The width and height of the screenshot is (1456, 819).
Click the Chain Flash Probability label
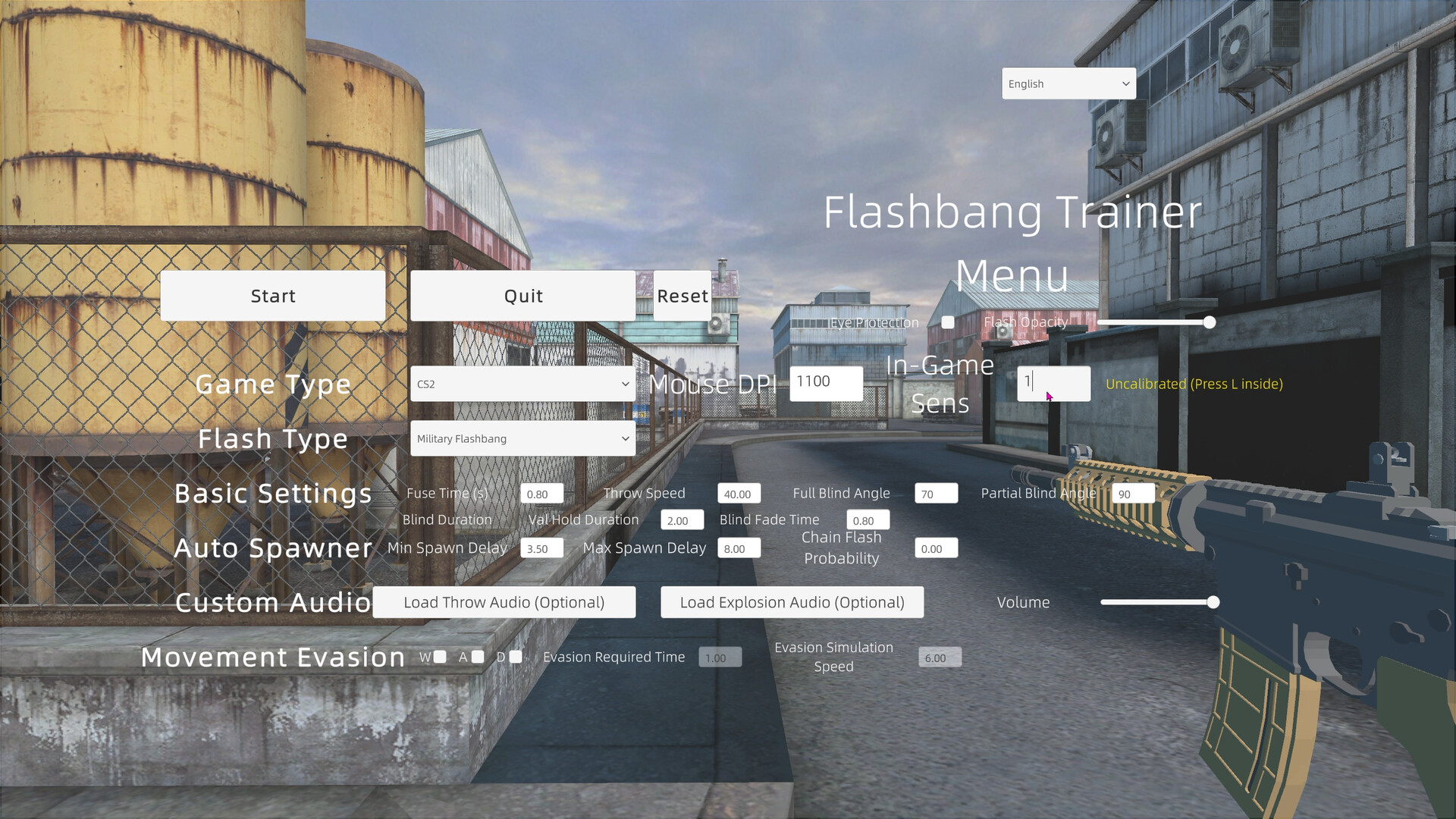pos(842,548)
